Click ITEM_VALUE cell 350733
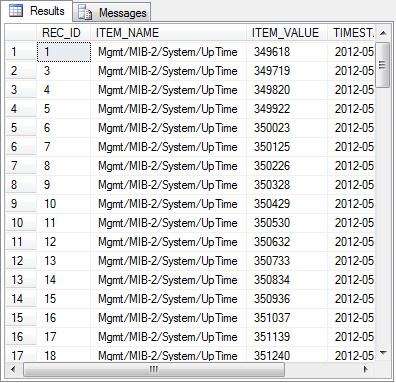This screenshot has width=396, height=383. pyautogui.click(x=287, y=261)
